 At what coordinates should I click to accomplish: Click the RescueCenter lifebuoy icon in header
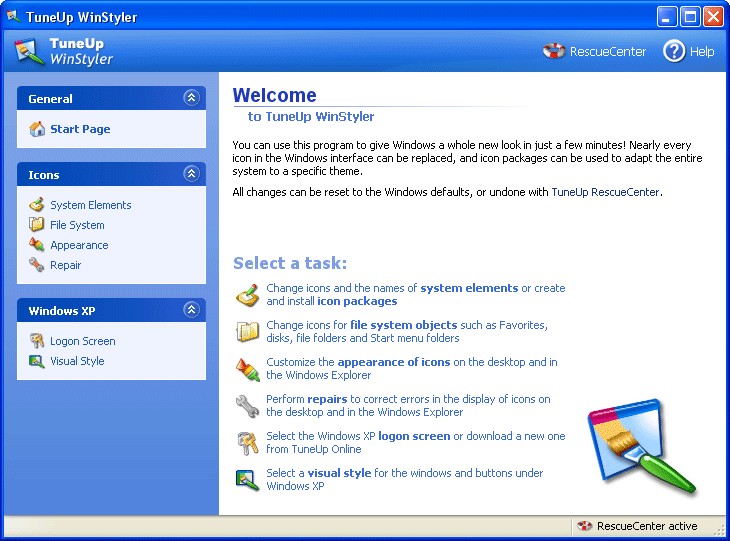coord(554,51)
